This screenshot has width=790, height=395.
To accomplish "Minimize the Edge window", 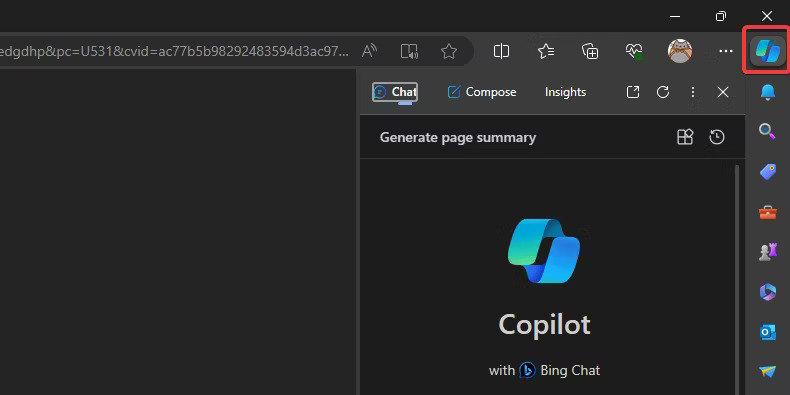I will (675, 16).
